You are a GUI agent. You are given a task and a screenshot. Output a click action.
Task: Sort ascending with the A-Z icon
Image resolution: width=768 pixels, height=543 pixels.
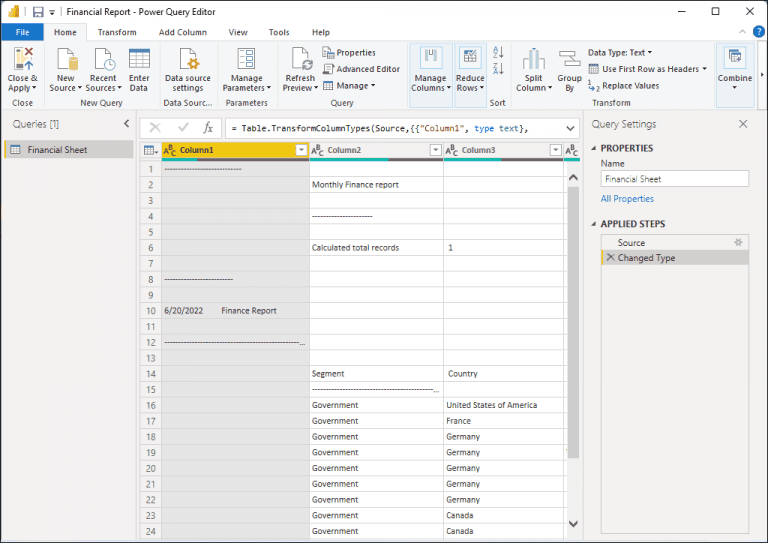coord(498,52)
